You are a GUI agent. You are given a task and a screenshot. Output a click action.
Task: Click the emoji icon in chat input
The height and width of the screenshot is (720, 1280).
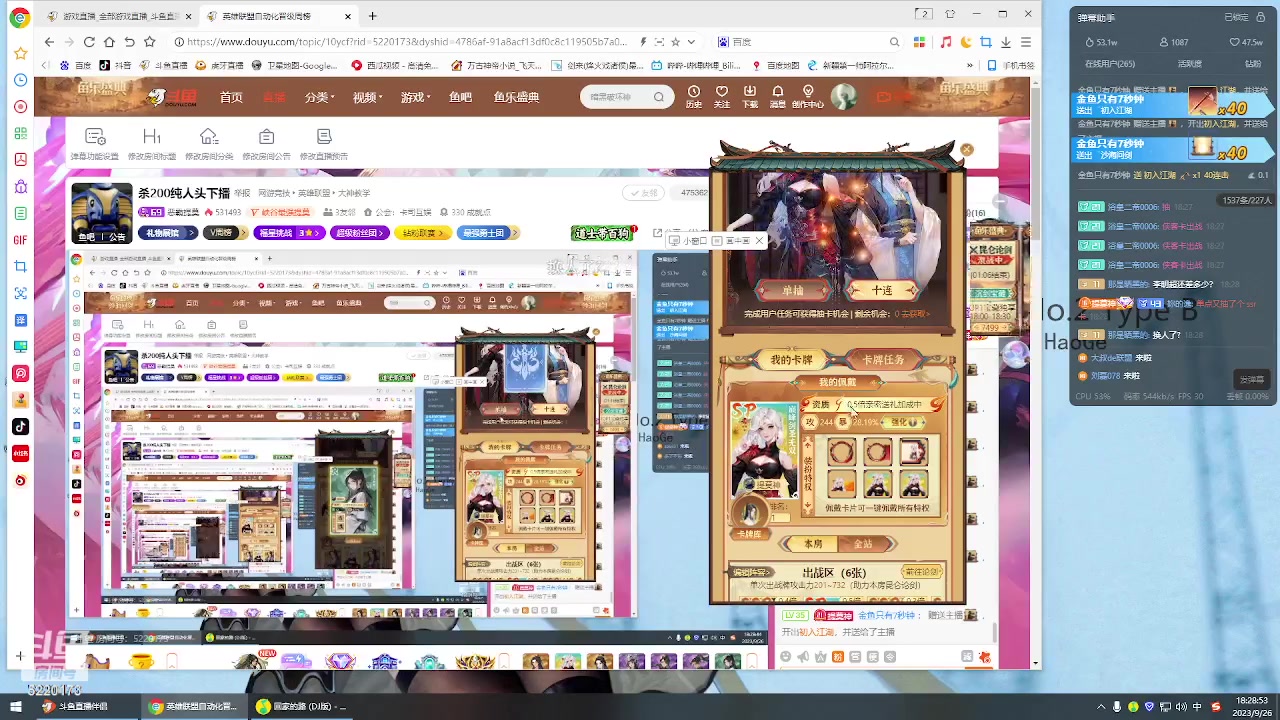coord(786,657)
